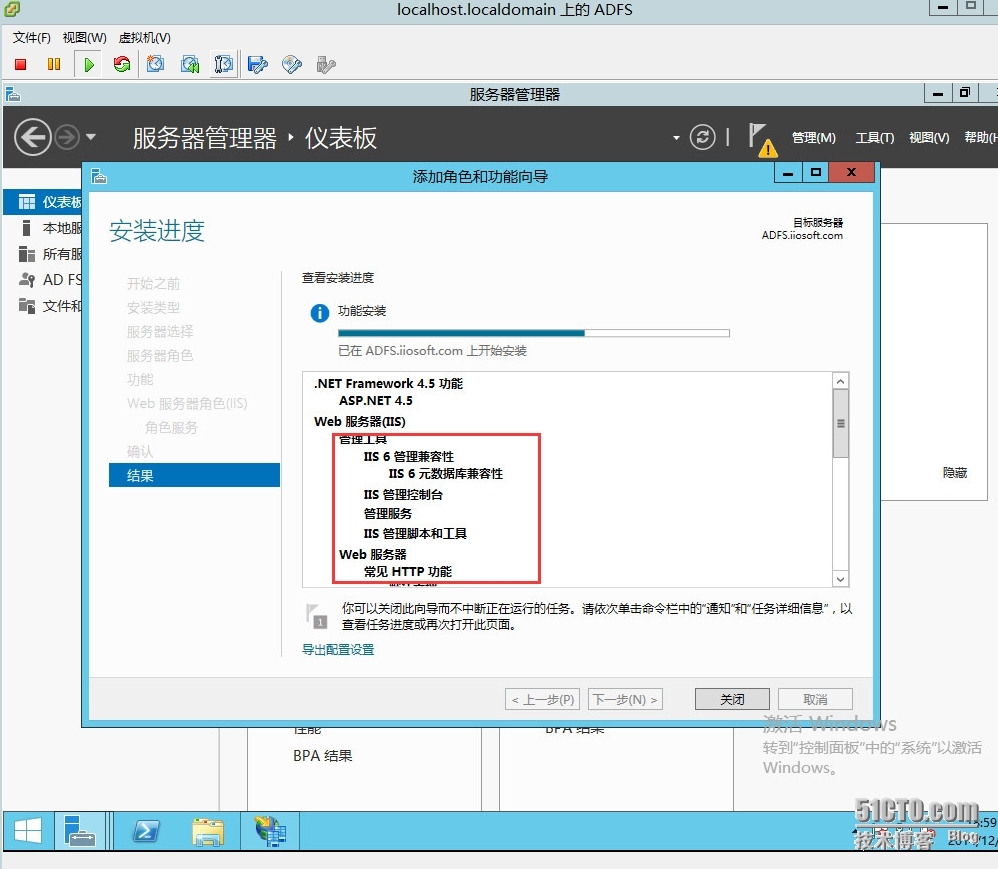Select the local server sidebar icon
The height and width of the screenshot is (869, 998).
point(26,228)
